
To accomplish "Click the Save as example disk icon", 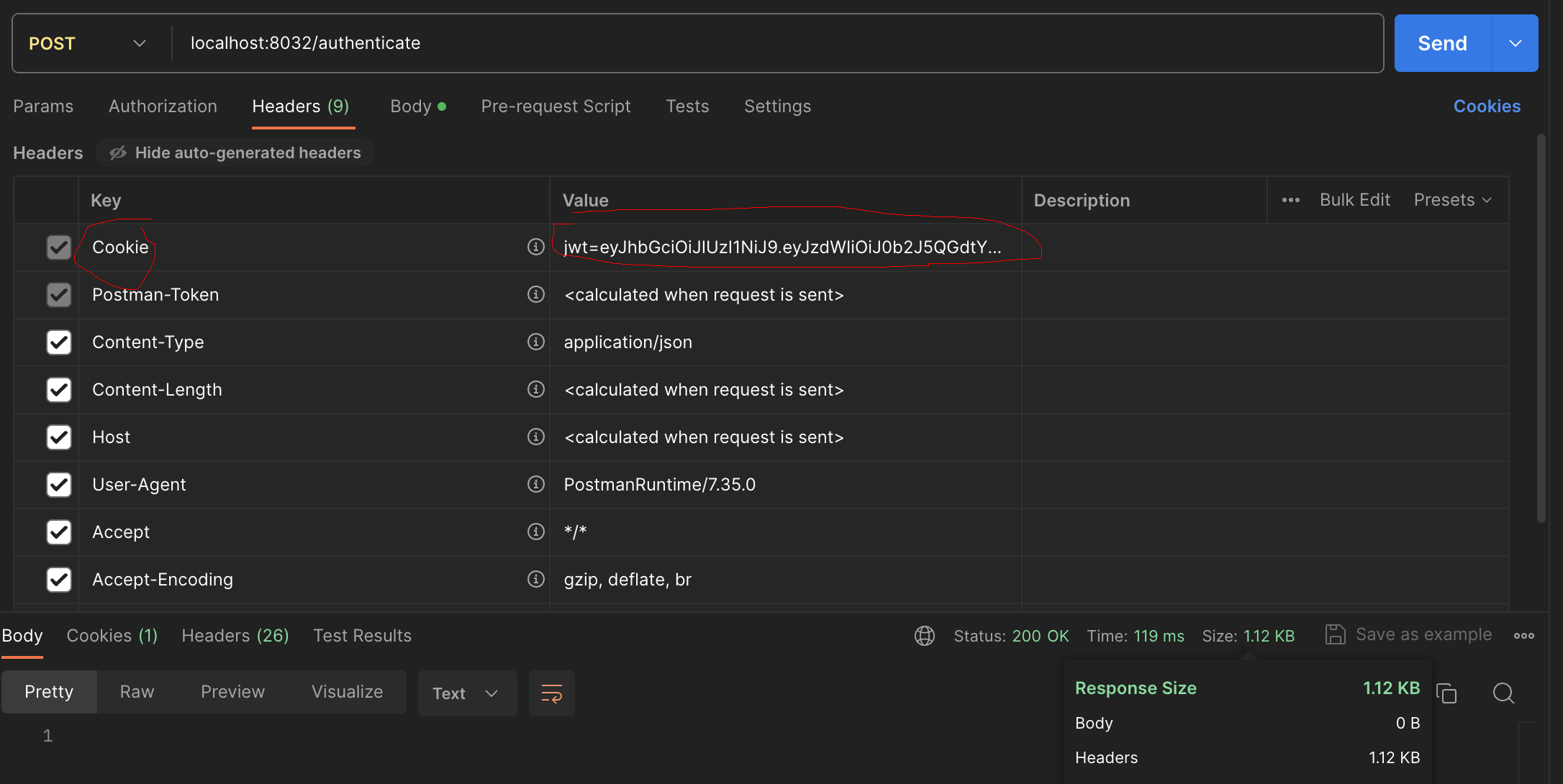I will tap(1336, 634).
